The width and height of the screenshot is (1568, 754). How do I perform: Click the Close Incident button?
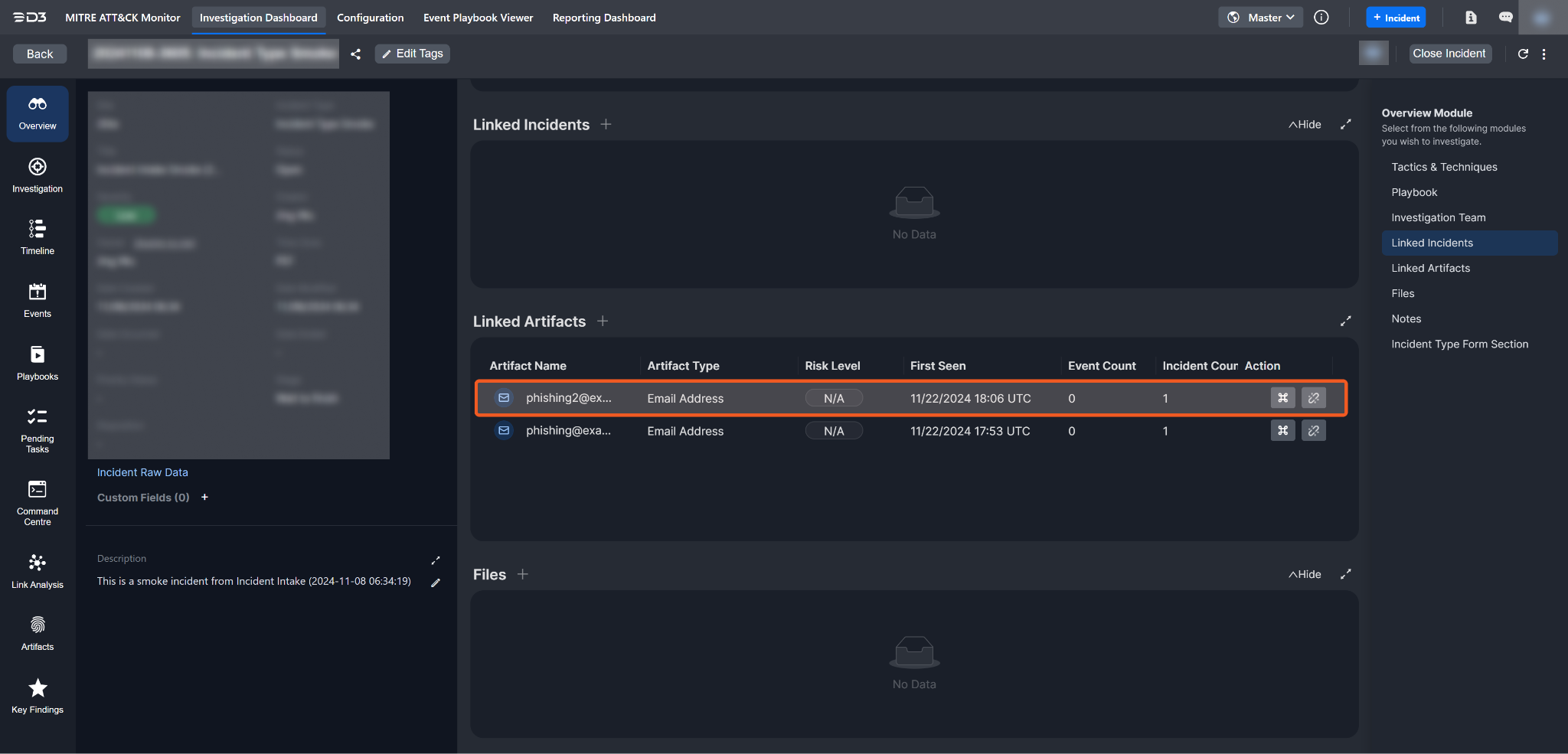1449,54
